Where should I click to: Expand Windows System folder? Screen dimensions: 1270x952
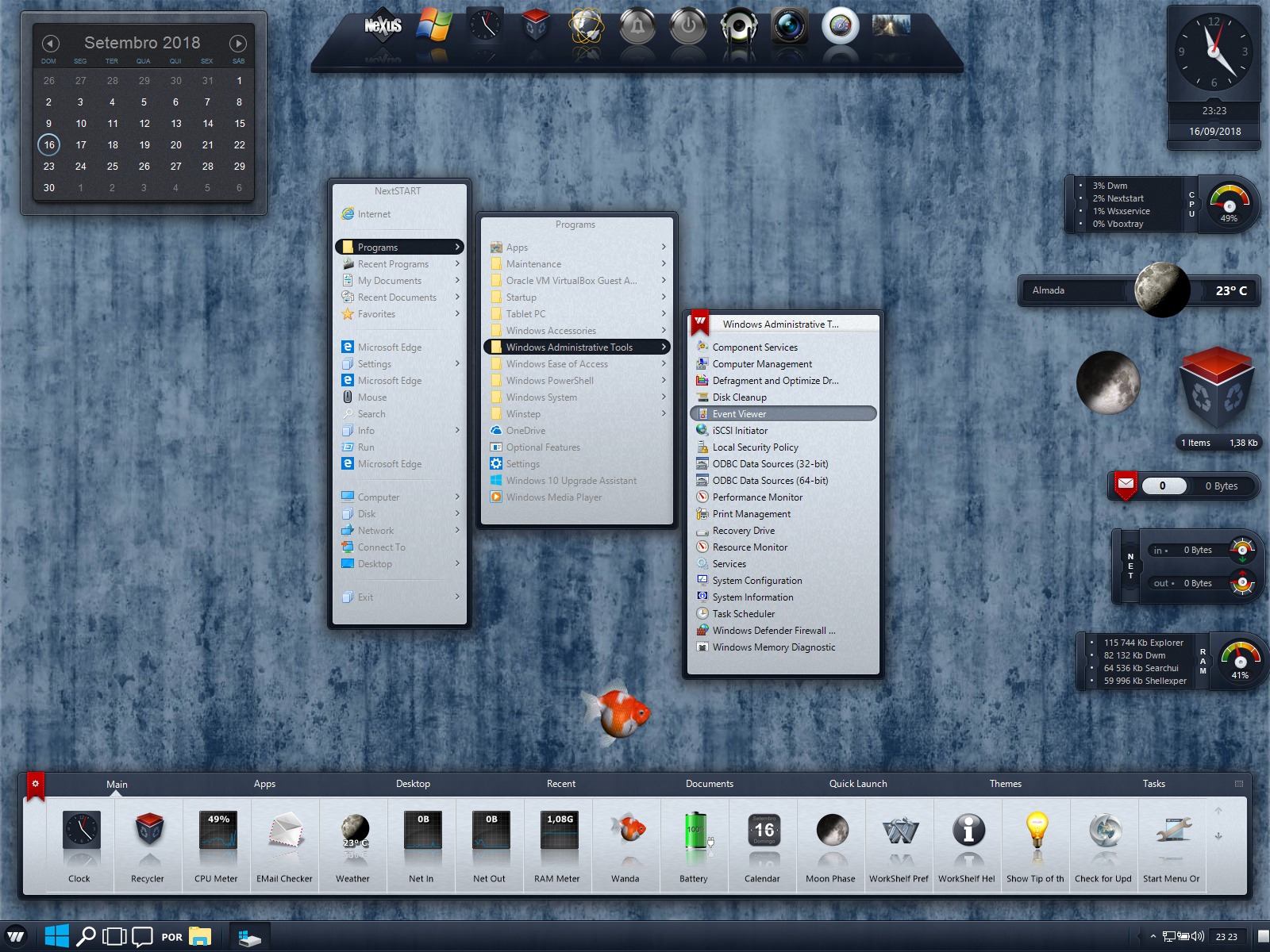(577, 397)
